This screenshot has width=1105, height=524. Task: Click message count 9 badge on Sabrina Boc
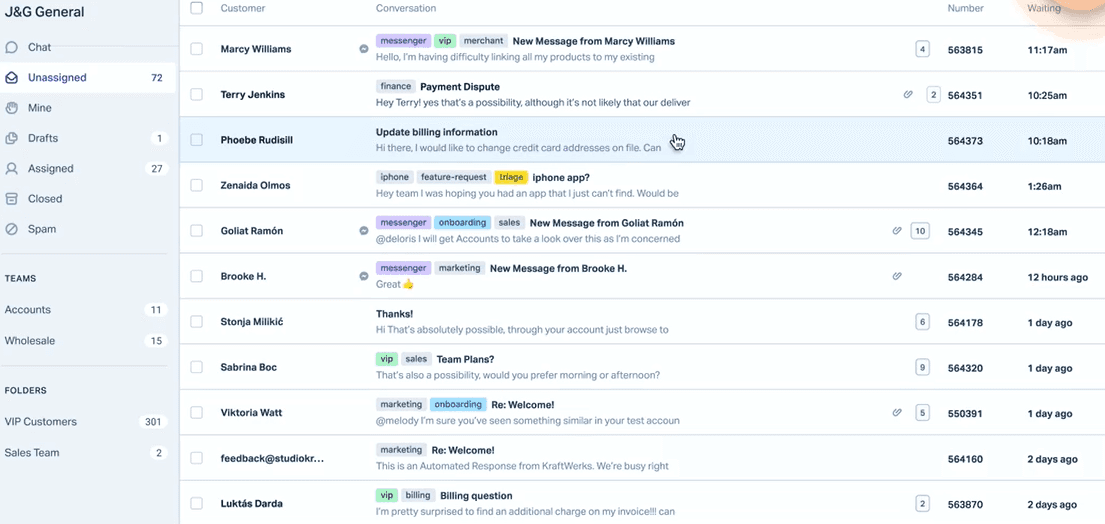coord(922,367)
